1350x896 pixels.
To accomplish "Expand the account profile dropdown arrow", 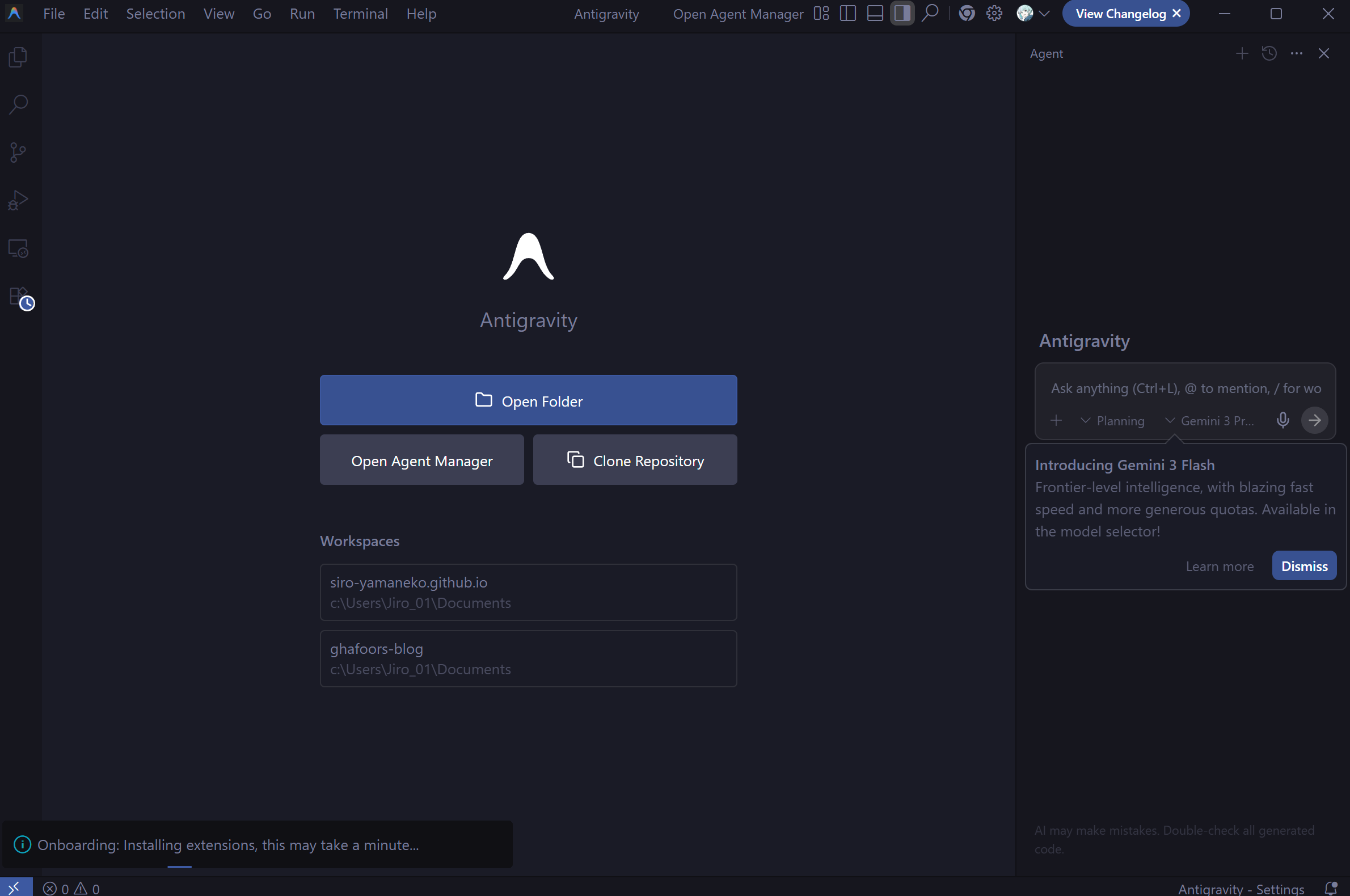I will point(1044,14).
